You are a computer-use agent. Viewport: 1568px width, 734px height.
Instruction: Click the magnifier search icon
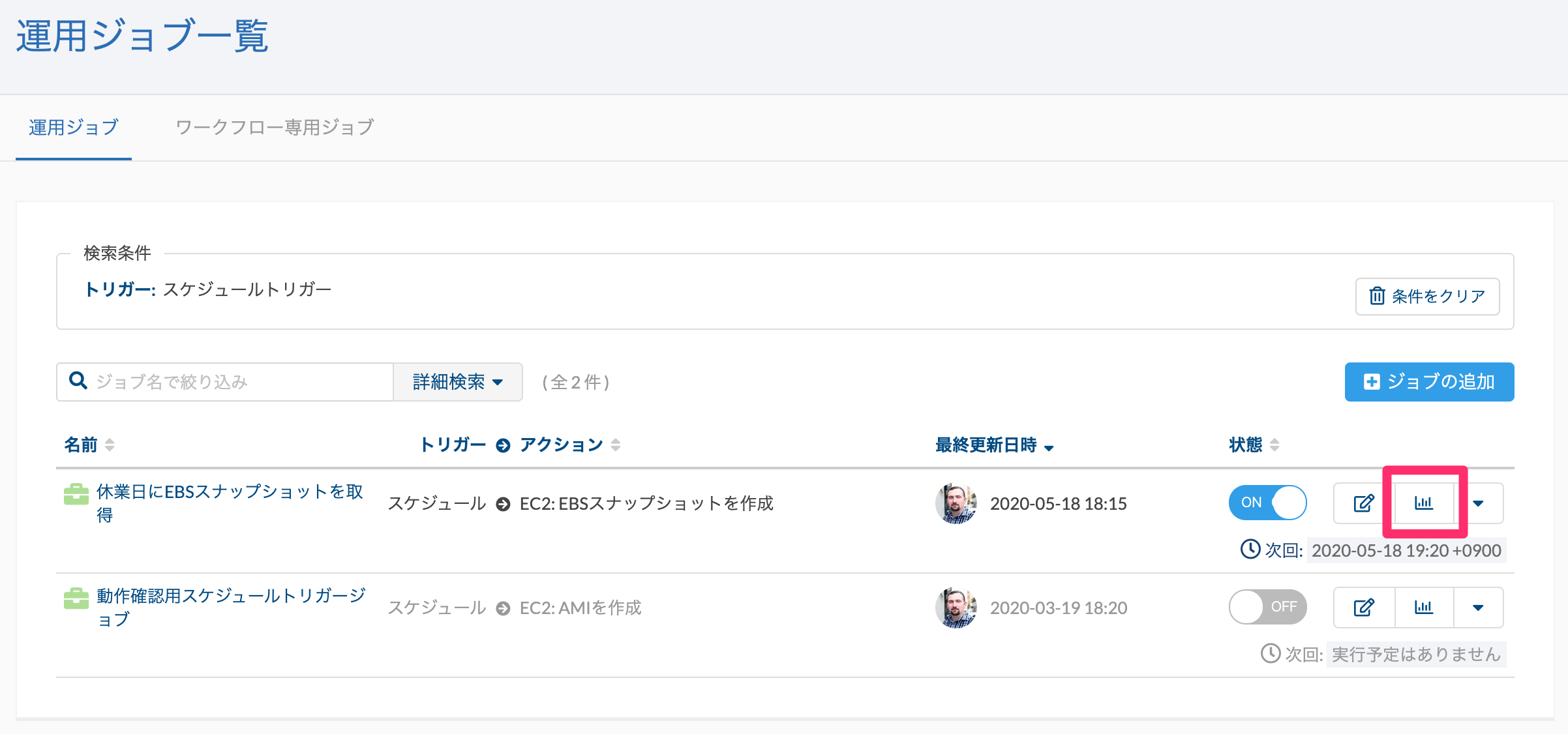click(78, 381)
